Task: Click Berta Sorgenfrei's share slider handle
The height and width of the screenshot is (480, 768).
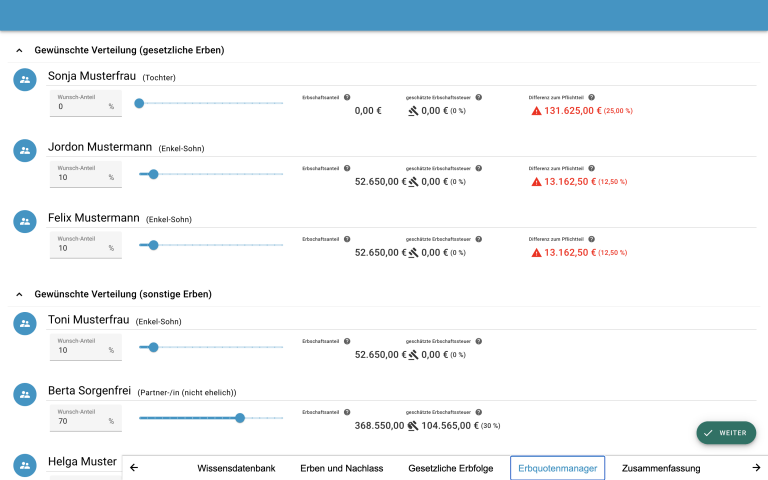Action: pyautogui.click(x=240, y=418)
